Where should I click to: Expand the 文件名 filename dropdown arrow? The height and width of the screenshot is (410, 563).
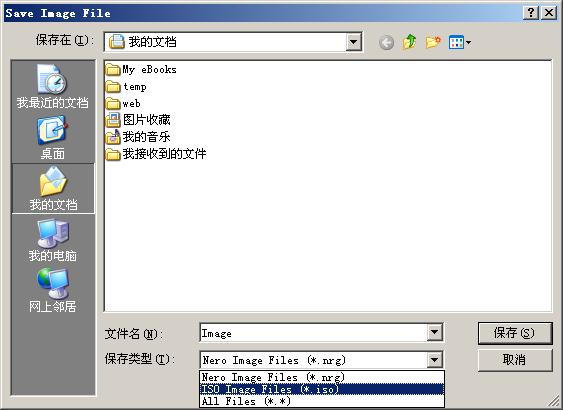click(434, 332)
